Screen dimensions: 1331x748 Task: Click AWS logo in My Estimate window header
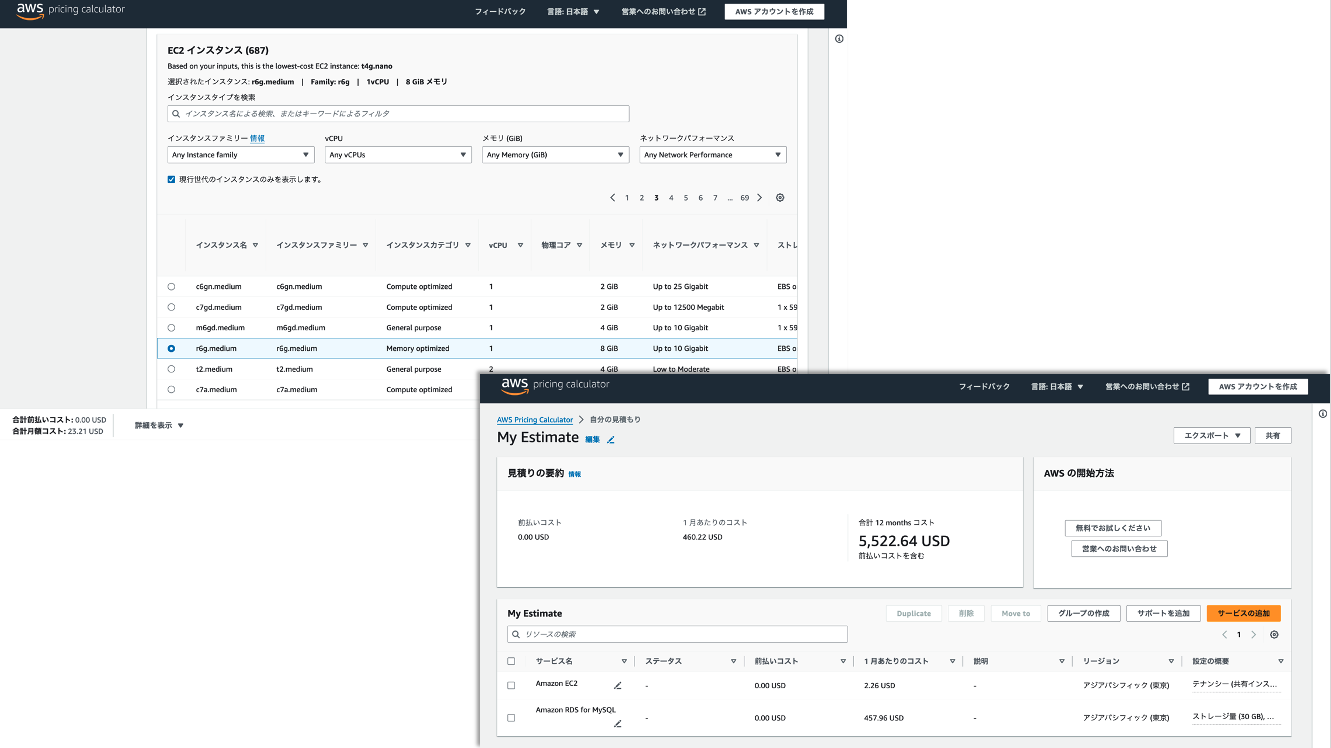tap(515, 385)
